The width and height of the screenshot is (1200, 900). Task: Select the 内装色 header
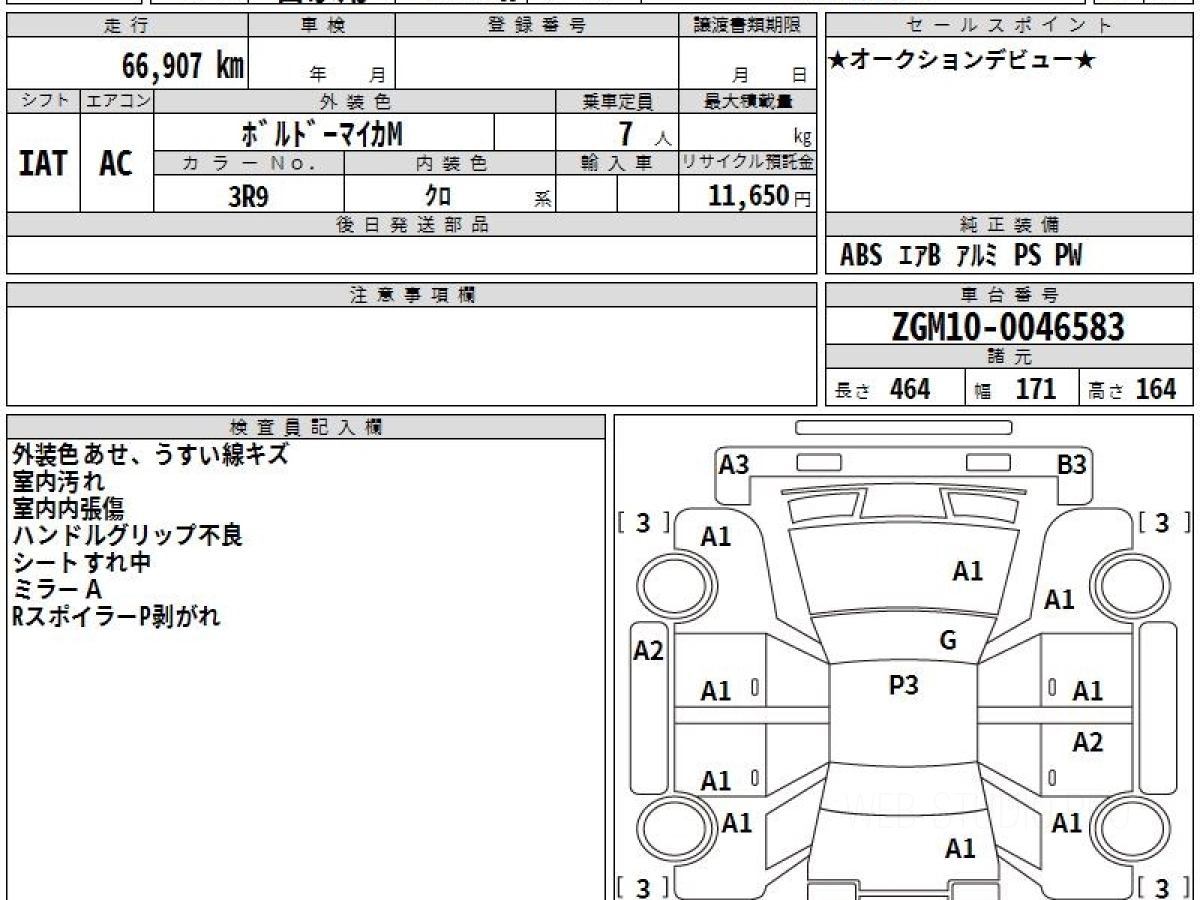tap(450, 163)
